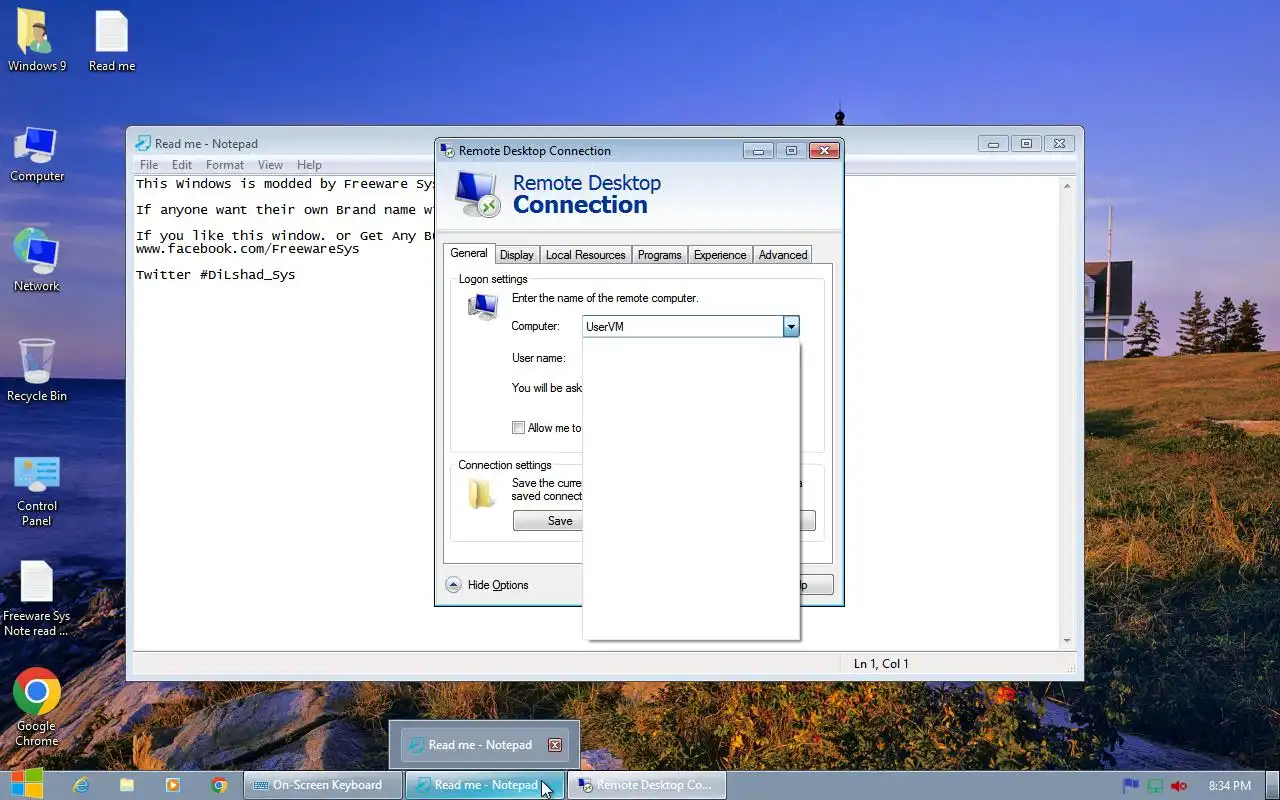1280x800 pixels.
Task: Click the Remote Desktop title bar icon
Action: [x=448, y=151]
